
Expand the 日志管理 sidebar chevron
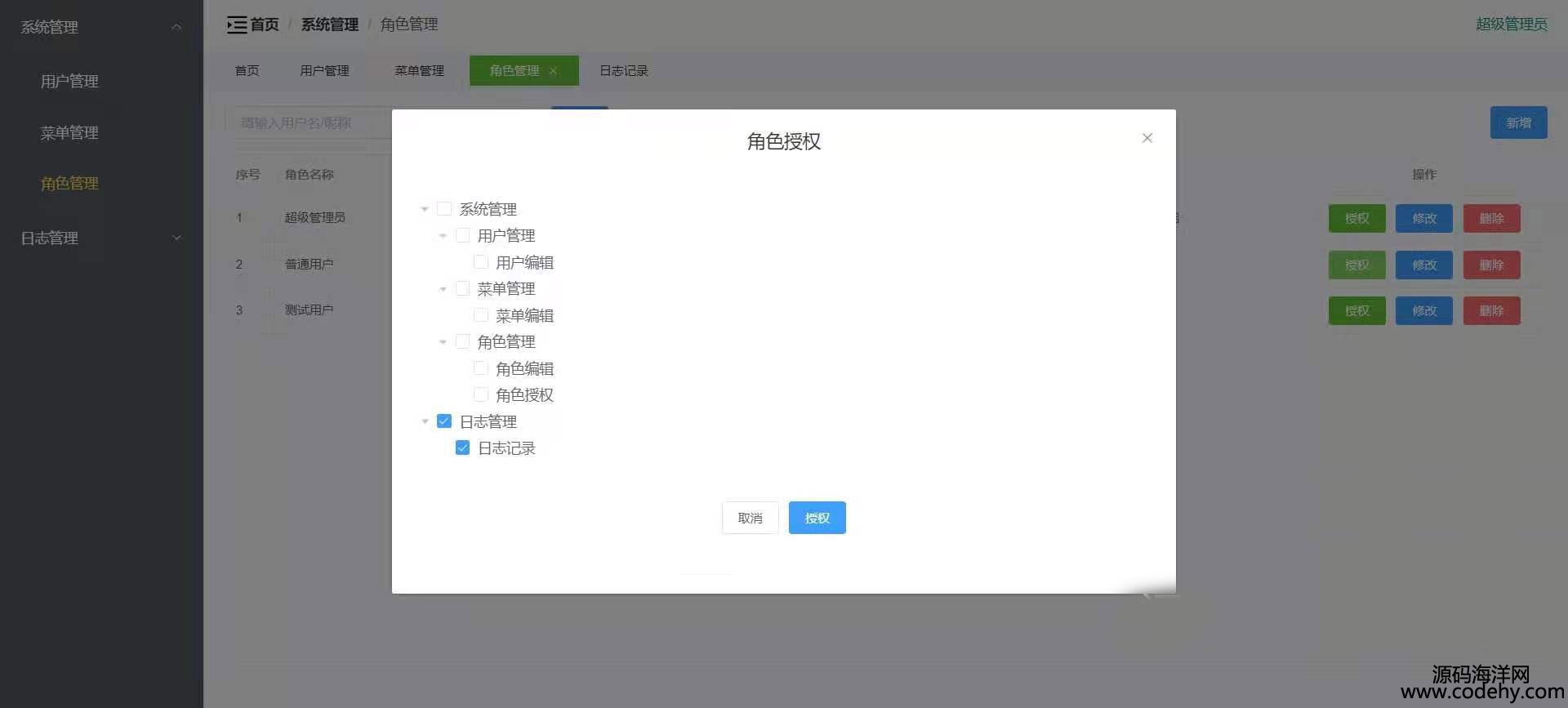click(176, 238)
